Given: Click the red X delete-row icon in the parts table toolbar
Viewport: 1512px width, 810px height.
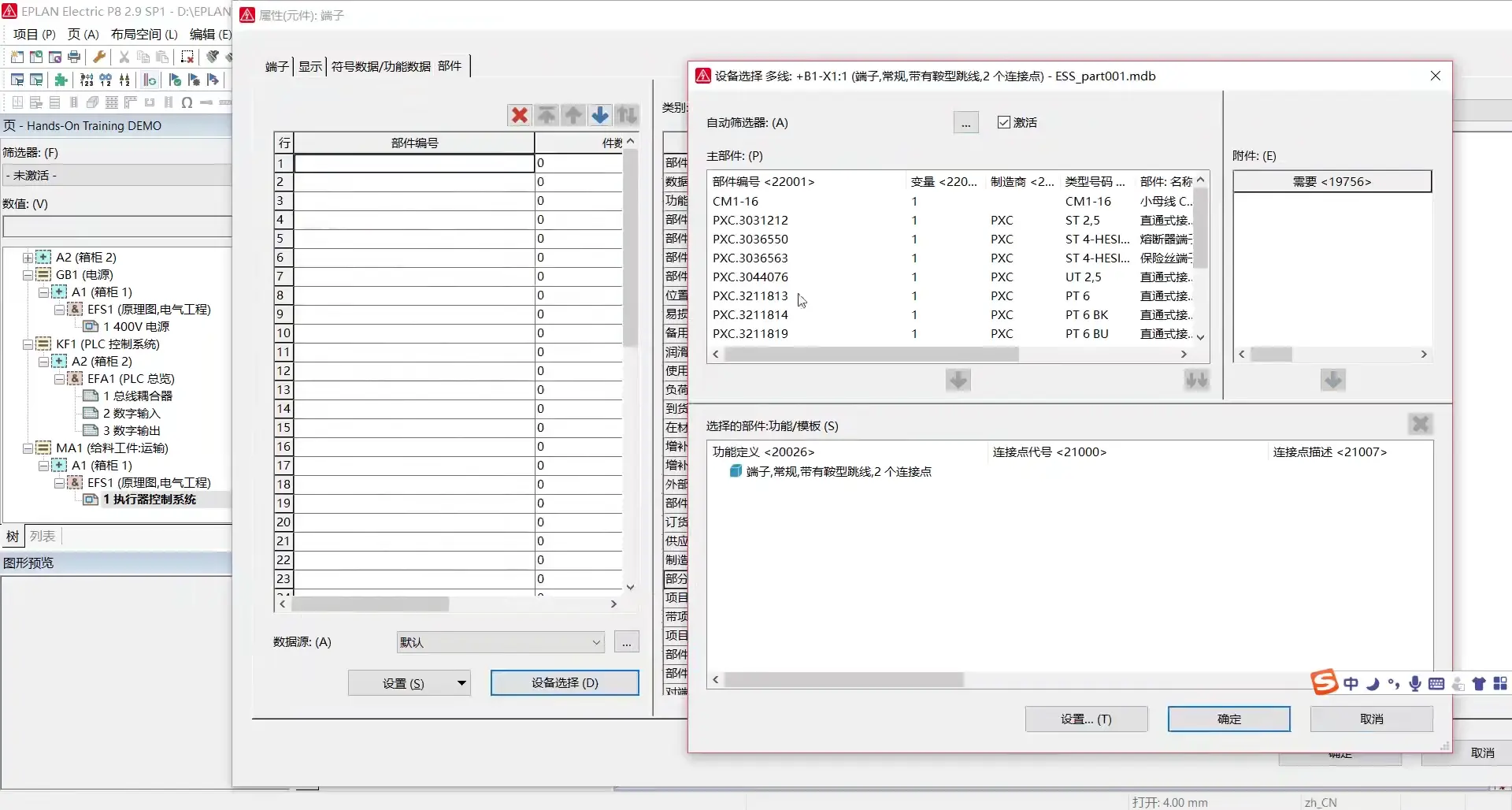Looking at the screenshot, I should (x=519, y=115).
